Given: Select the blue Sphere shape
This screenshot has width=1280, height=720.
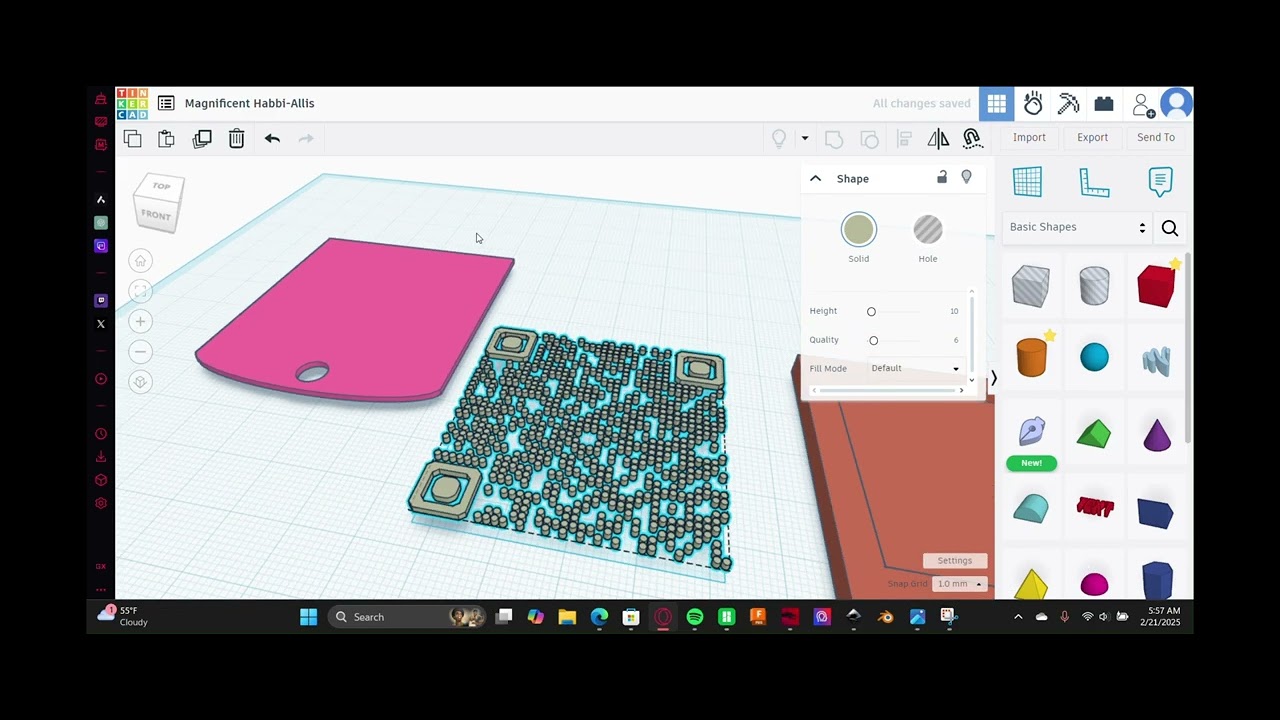Looking at the screenshot, I should tap(1095, 357).
